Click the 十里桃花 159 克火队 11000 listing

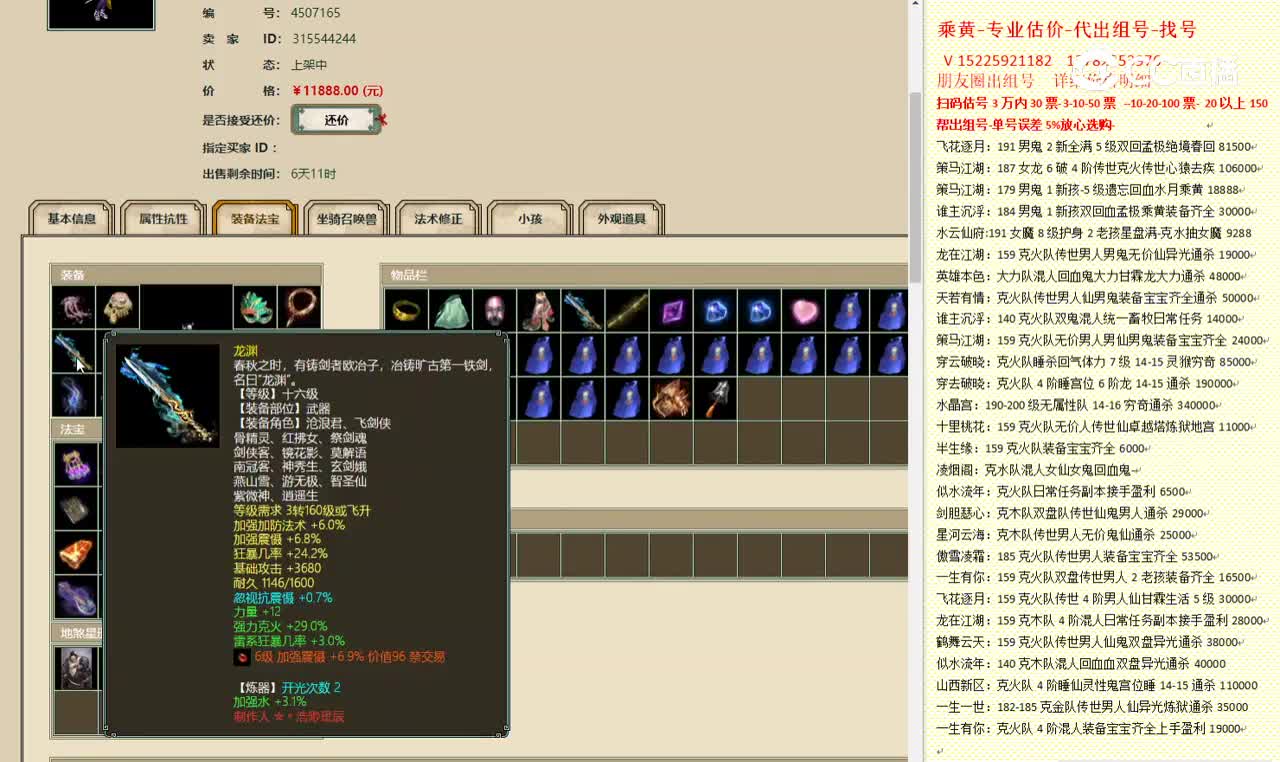pyautogui.click(x=1094, y=427)
